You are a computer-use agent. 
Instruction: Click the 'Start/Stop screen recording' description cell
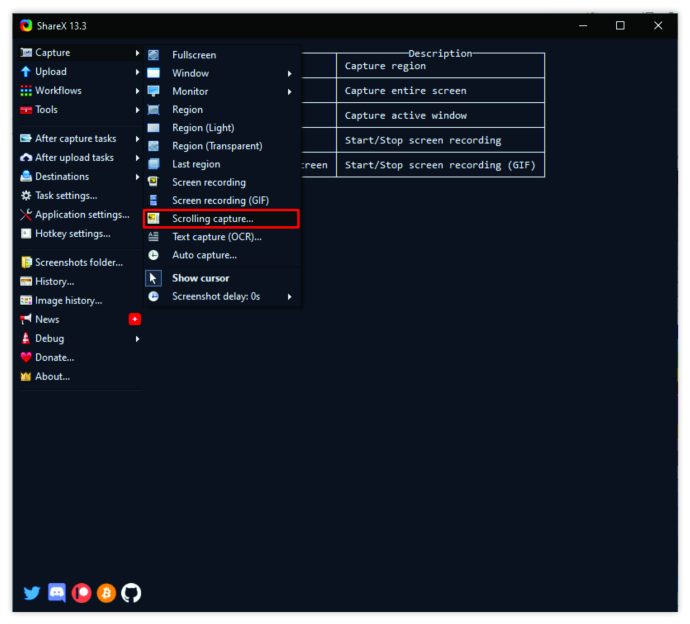440,140
